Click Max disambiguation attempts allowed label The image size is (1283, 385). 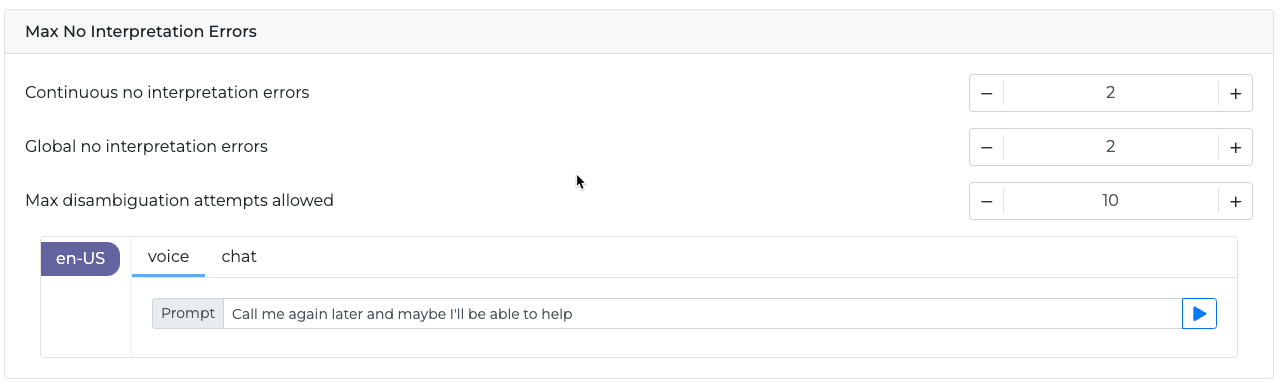179,201
